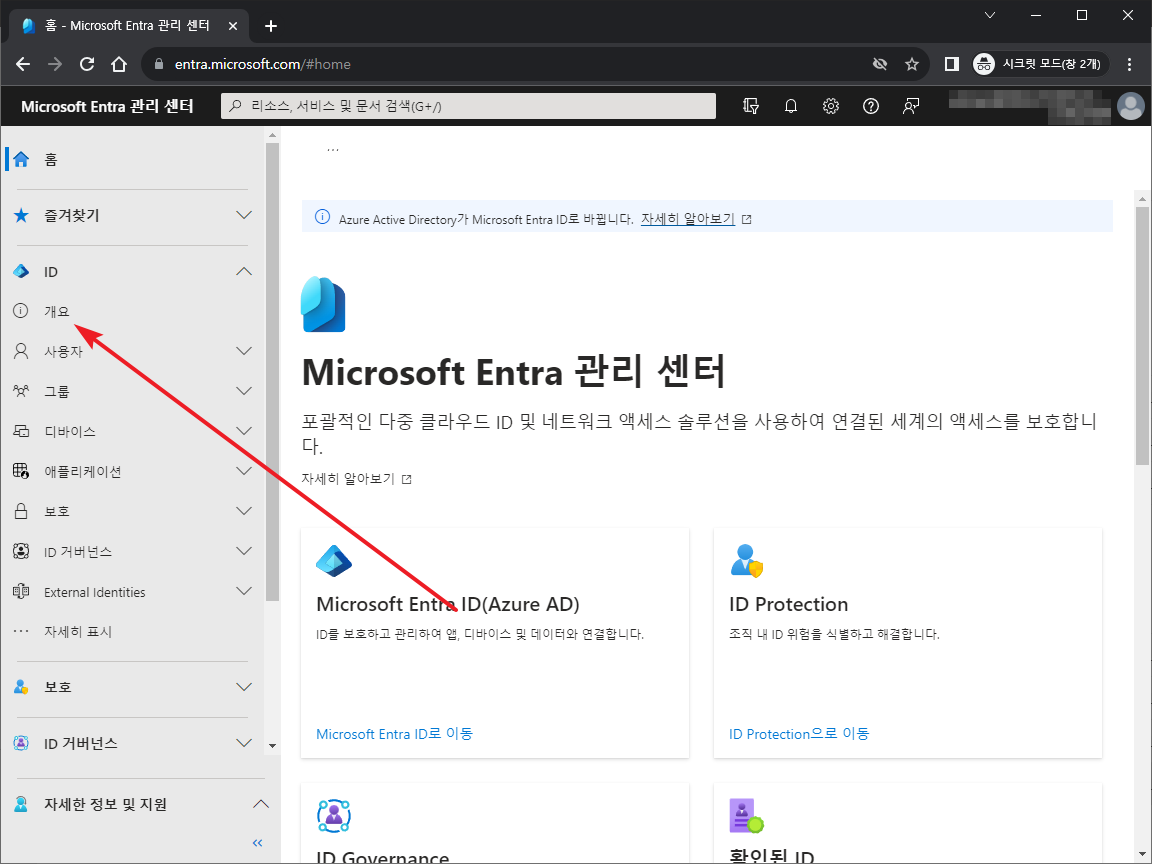Click the 리소스, 서비스 및 문서 검색 search box

pos(469,107)
